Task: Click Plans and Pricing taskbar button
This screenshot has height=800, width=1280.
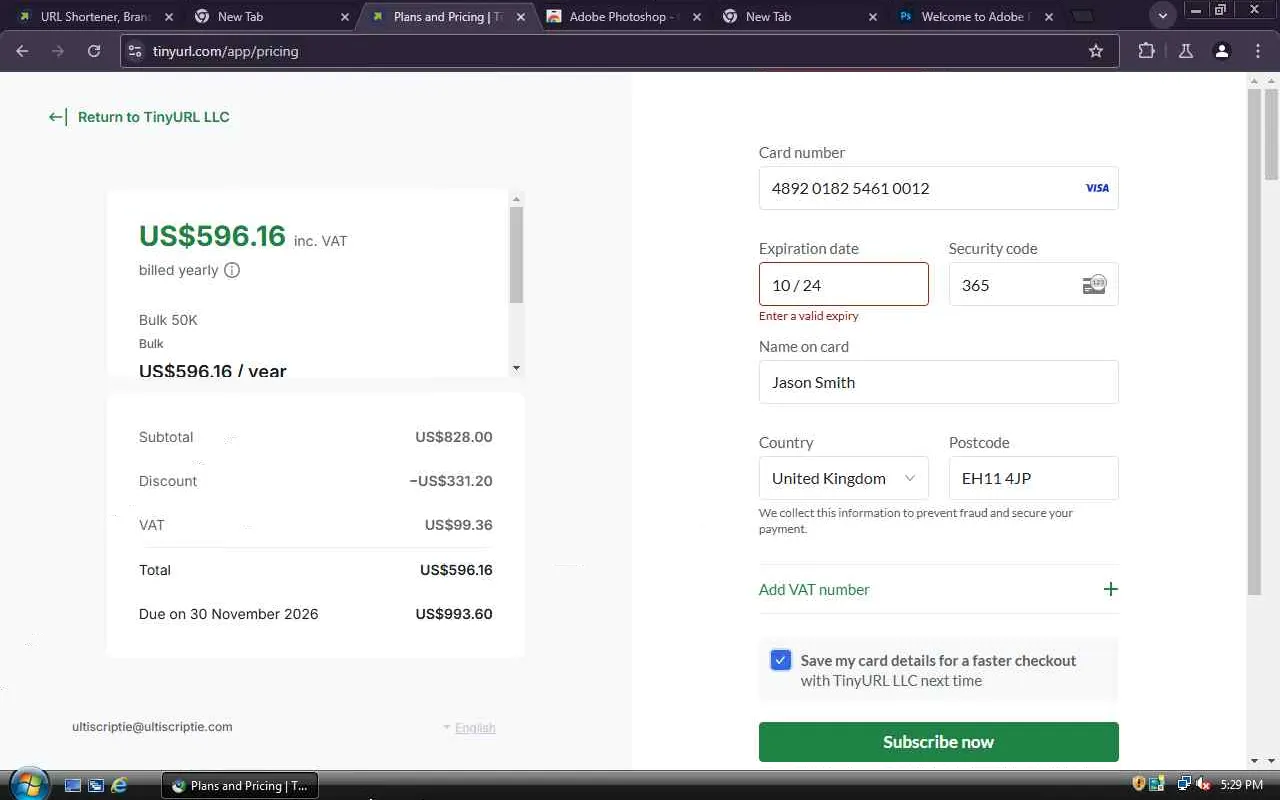Action: click(x=240, y=785)
